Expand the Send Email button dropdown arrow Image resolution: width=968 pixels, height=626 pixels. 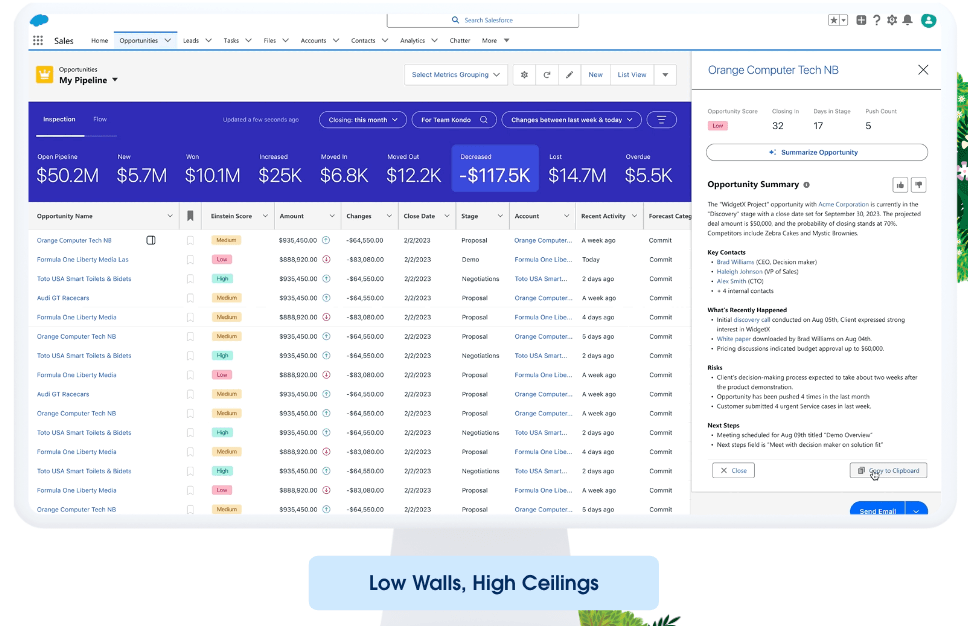pyautogui.click(x=917, y=511)
